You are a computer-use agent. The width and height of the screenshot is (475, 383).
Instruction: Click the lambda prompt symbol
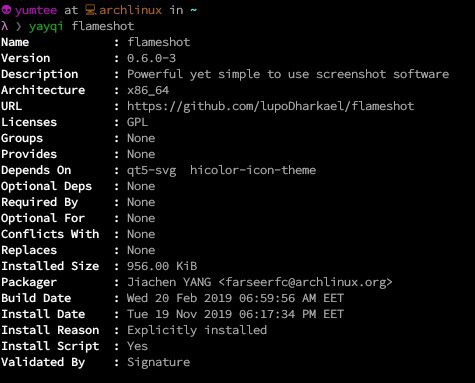[4, 26]
